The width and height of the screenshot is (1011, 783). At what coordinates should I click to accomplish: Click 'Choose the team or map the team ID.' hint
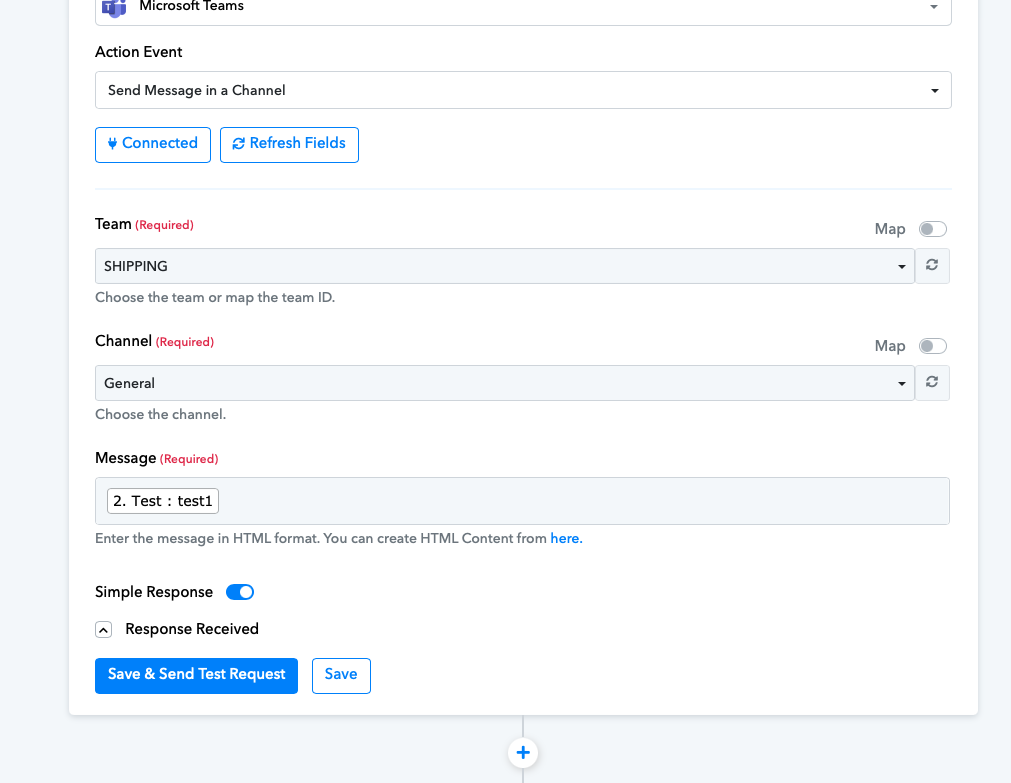215,297
